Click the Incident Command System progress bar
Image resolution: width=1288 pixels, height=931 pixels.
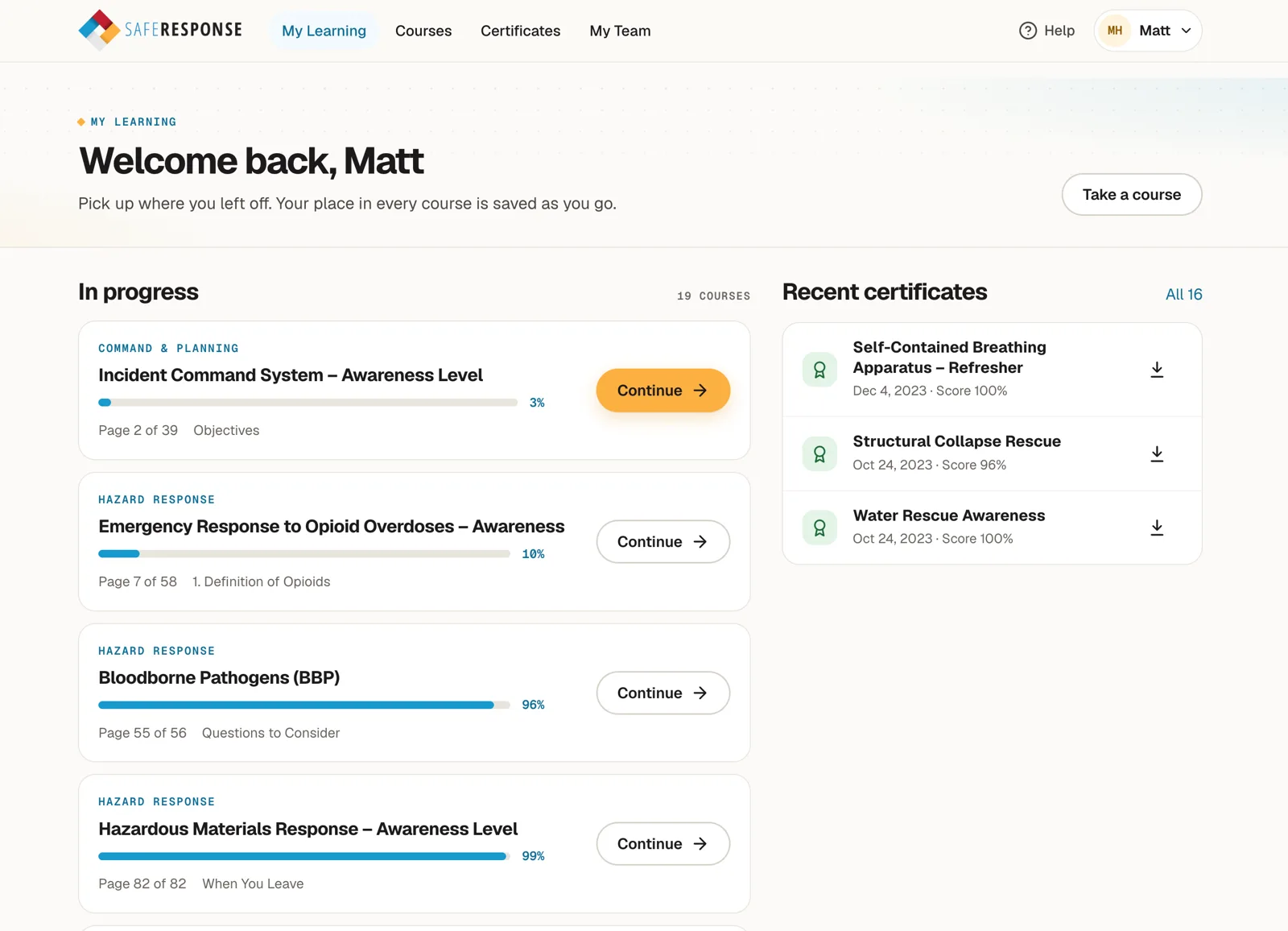pyautogui.click(x=308, y=403)
